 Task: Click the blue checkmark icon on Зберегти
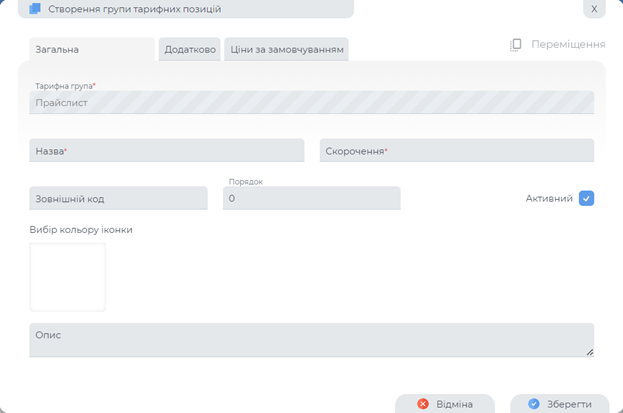[534, 404]
